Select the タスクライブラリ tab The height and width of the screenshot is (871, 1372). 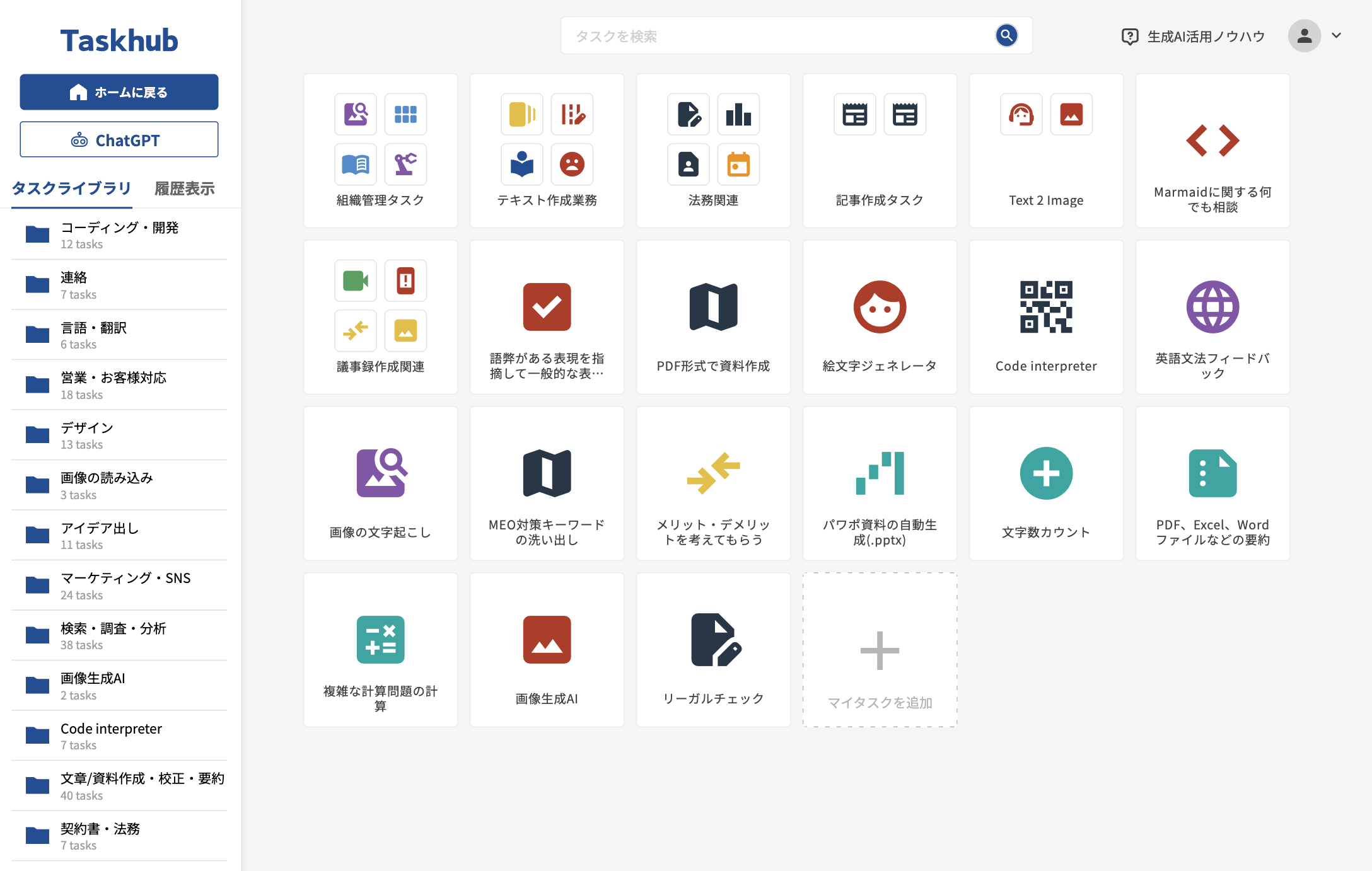coord(71,188)
